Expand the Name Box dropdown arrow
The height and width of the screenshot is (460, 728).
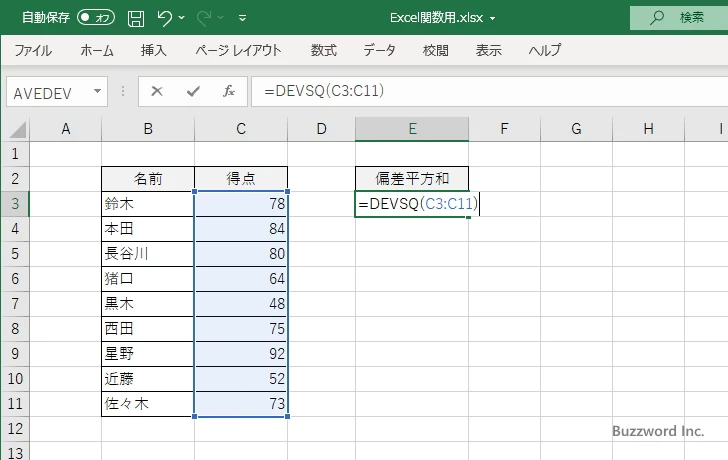point(98,91)
